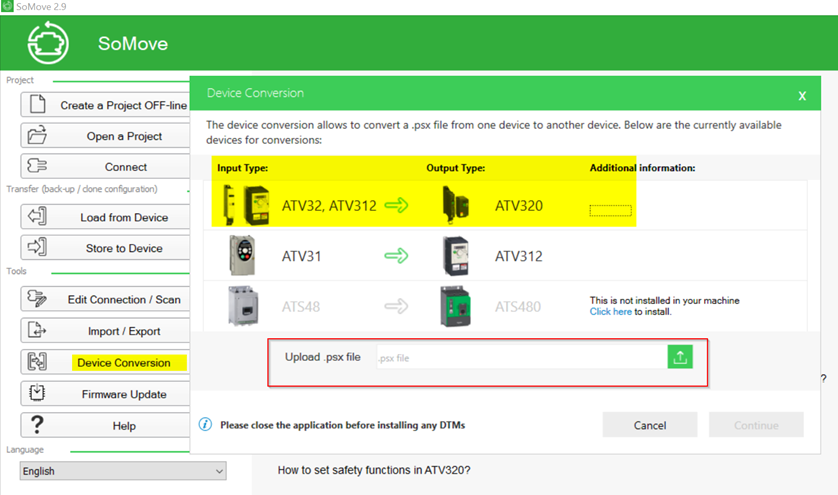Click the info icon beside the DTM warning
This screenshot has height=495, width=838.
(x=205, y=424)
